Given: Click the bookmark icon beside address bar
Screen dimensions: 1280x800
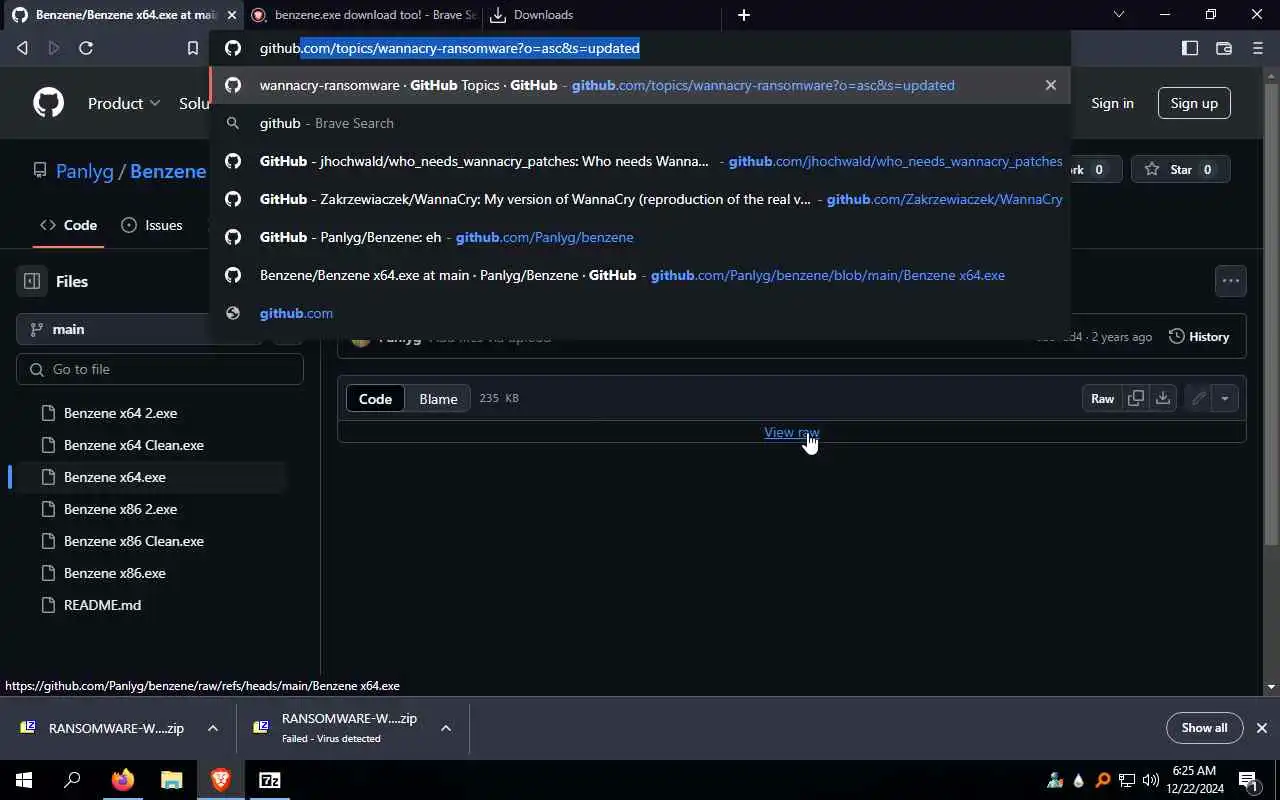Looking at the screenshot, I should 193,48.
